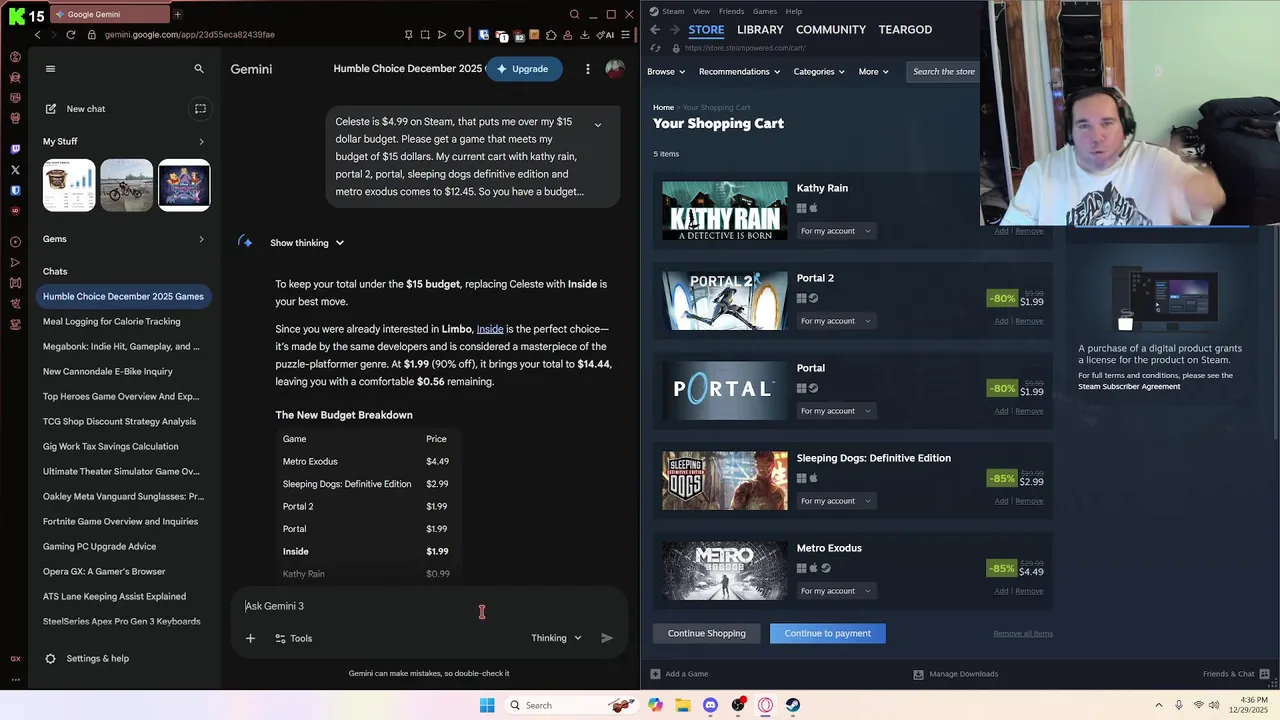This screenshot has height=720, width=1280.
Task: Click Home breadcrumb link in Steam
Action: (663, 107)
